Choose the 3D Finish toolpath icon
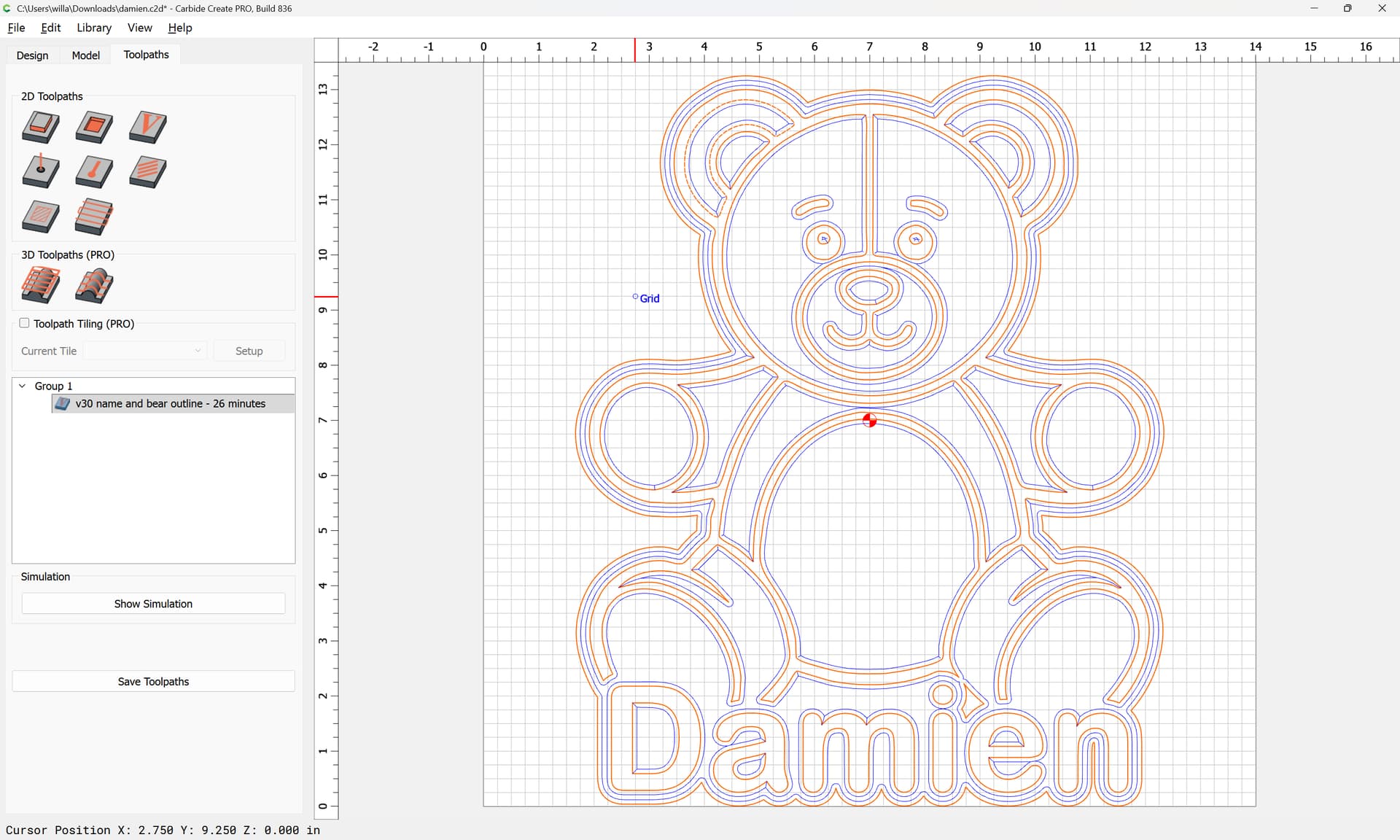 pyautogui.click(x=94, y=285)
